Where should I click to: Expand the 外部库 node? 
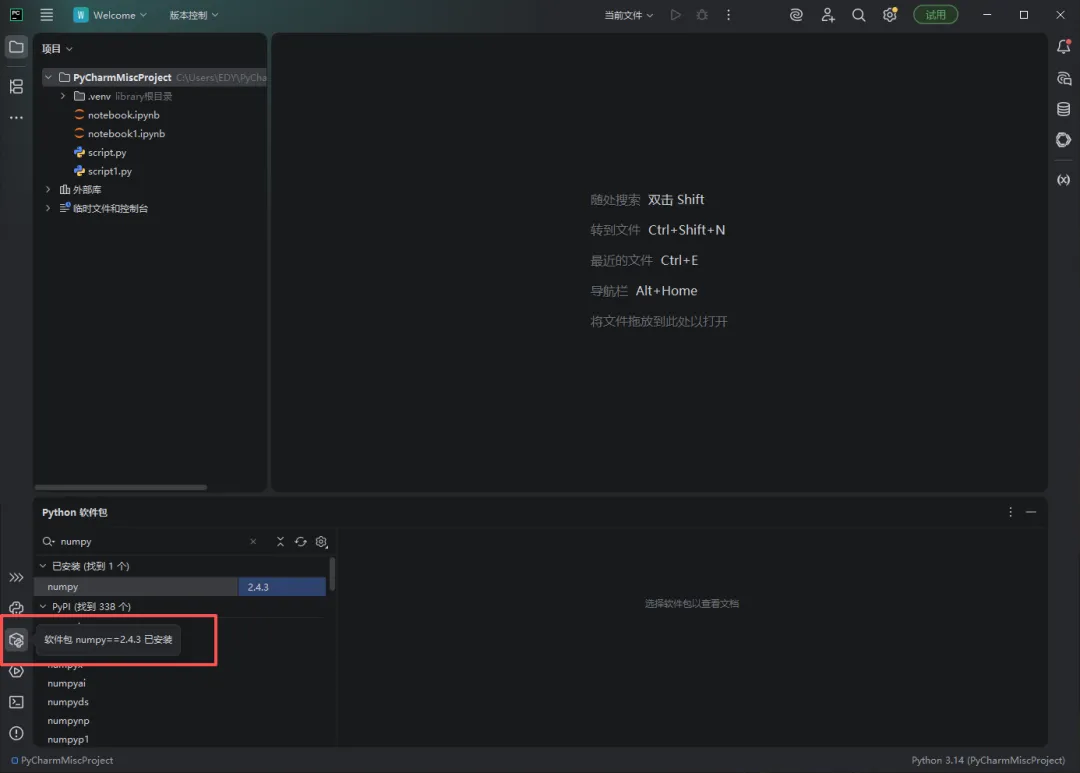tap(48, 189)
